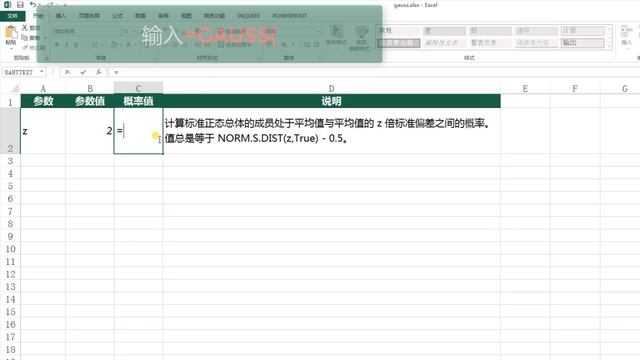Click the Insert cells (插入) icon
The image size is (640, 360).
tap(626, 32)
